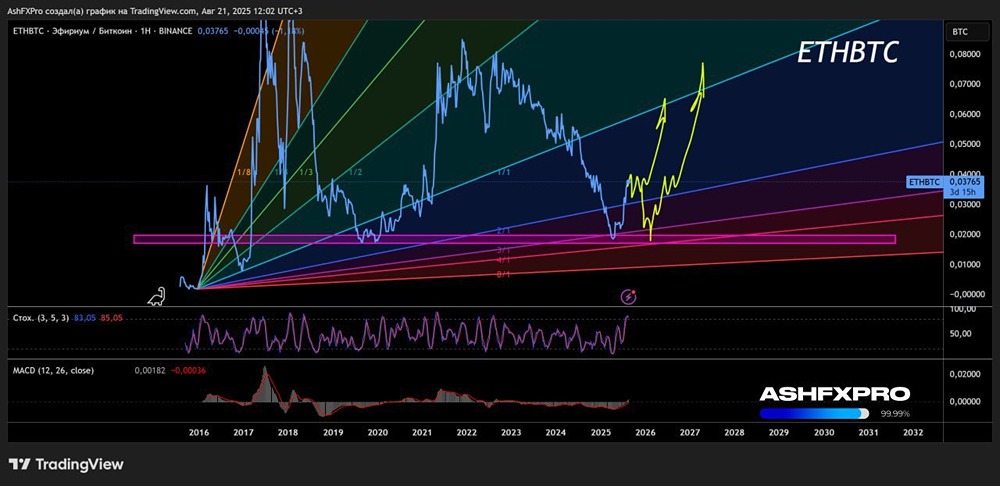The width and height of the screenshot is (1000, 486).
Task: Click the 2021 time axis label
Action: click(422, 432)
